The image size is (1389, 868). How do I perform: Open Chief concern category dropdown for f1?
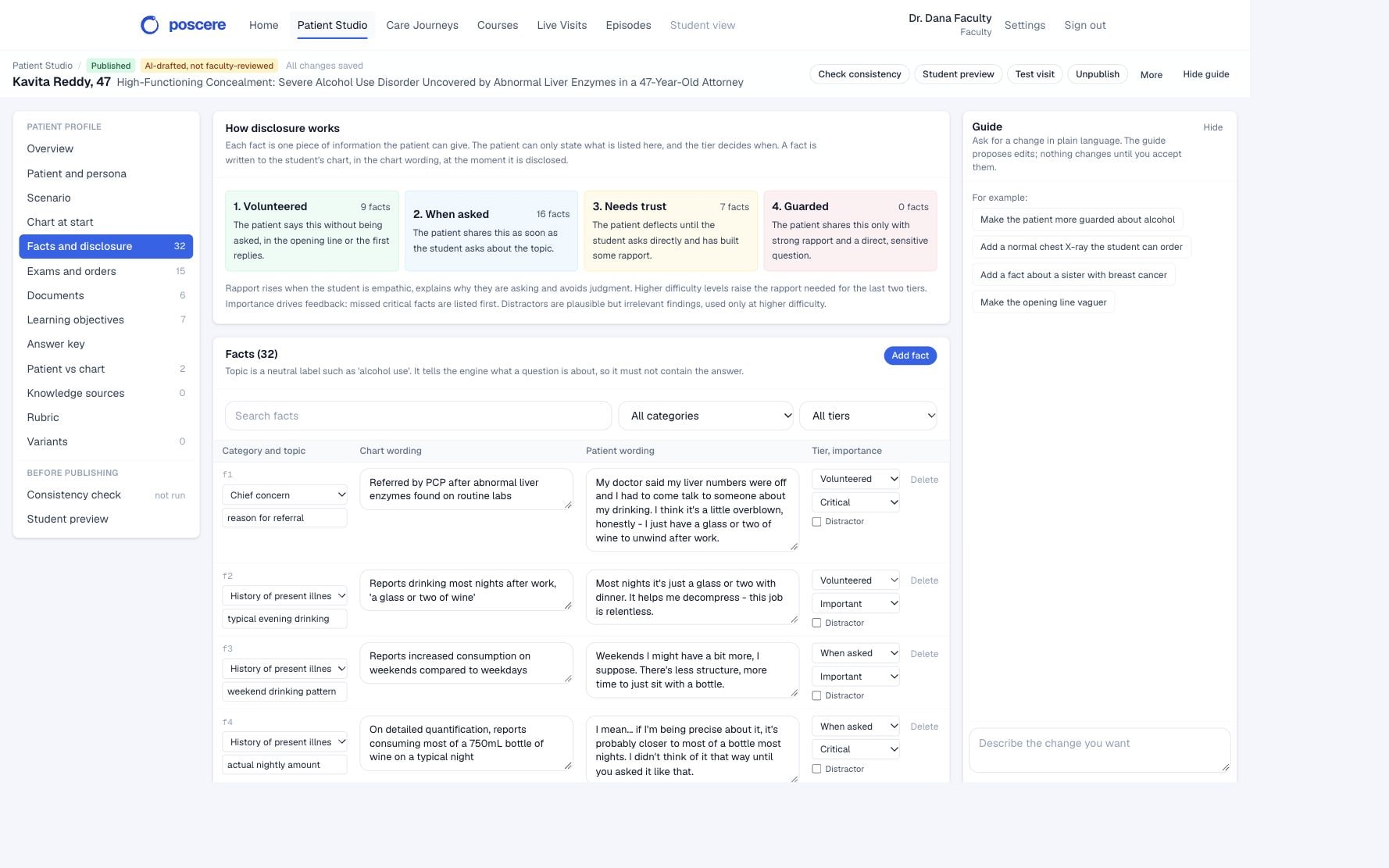click(284, 495)
